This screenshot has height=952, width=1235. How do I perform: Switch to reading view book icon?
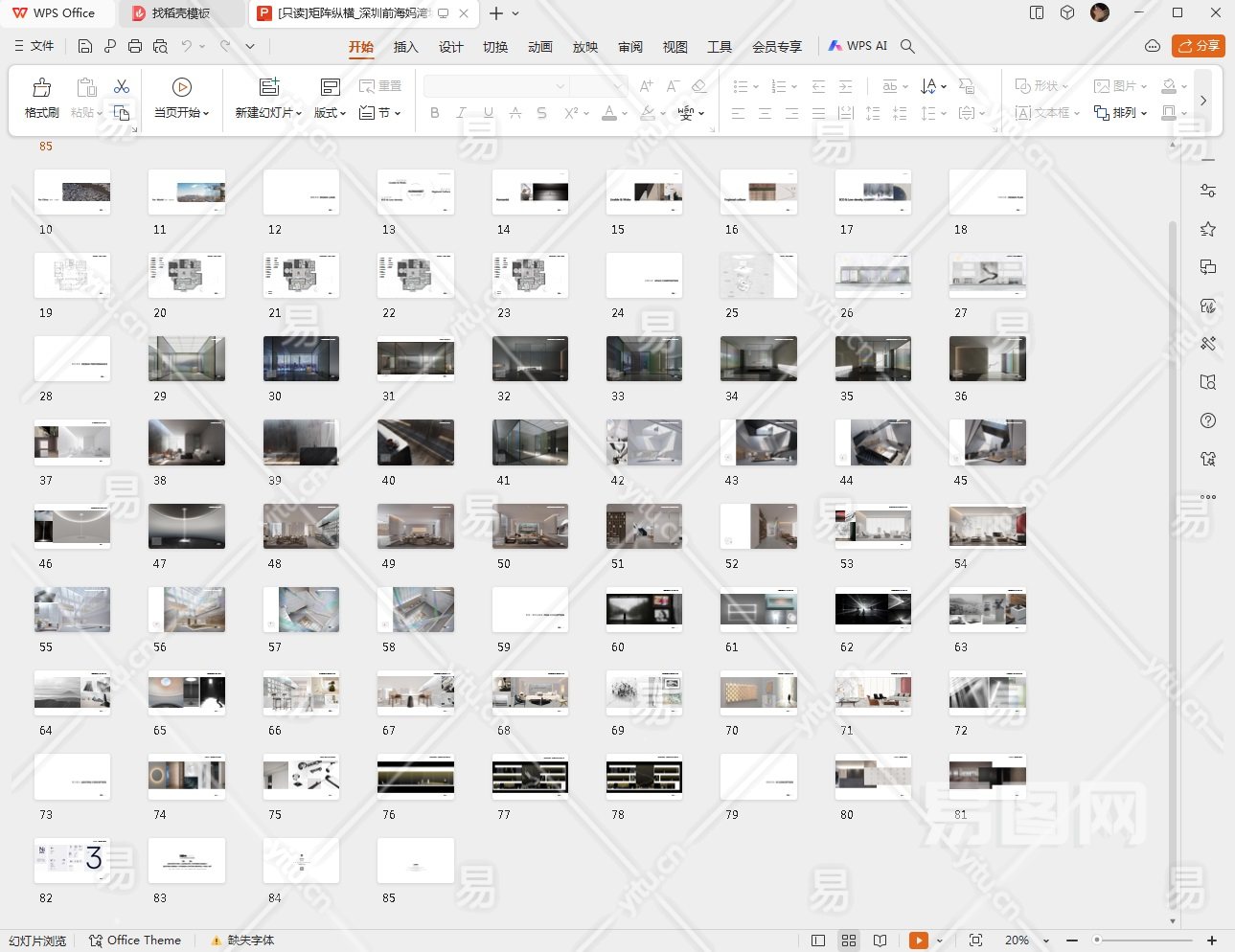(880, 941)
